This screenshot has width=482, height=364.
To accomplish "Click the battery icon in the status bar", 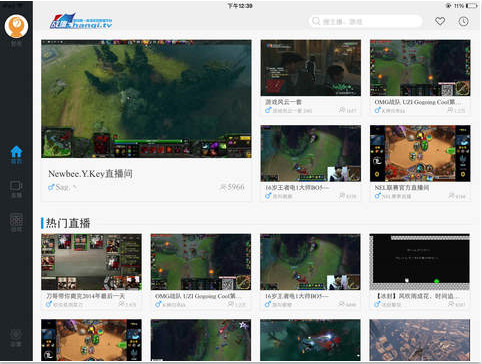I will (471, 6).
